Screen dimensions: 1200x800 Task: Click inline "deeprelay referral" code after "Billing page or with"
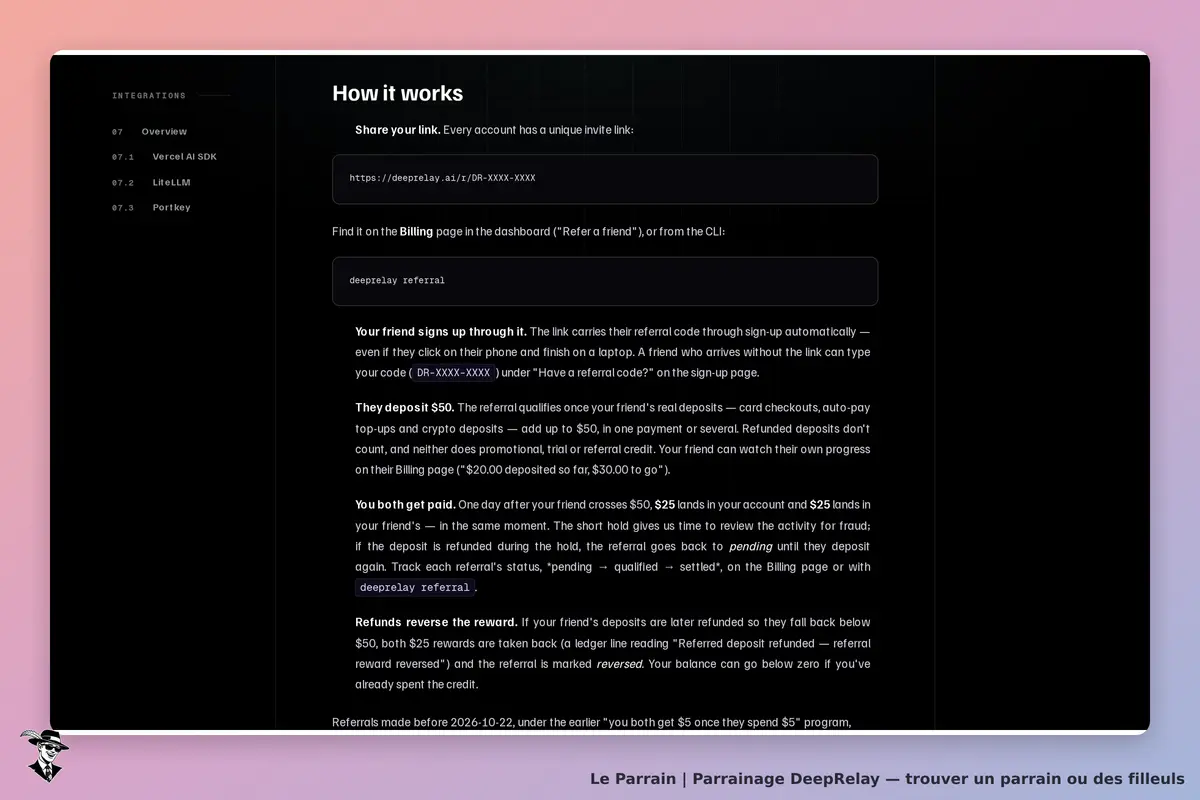click(x=415, y=588)
